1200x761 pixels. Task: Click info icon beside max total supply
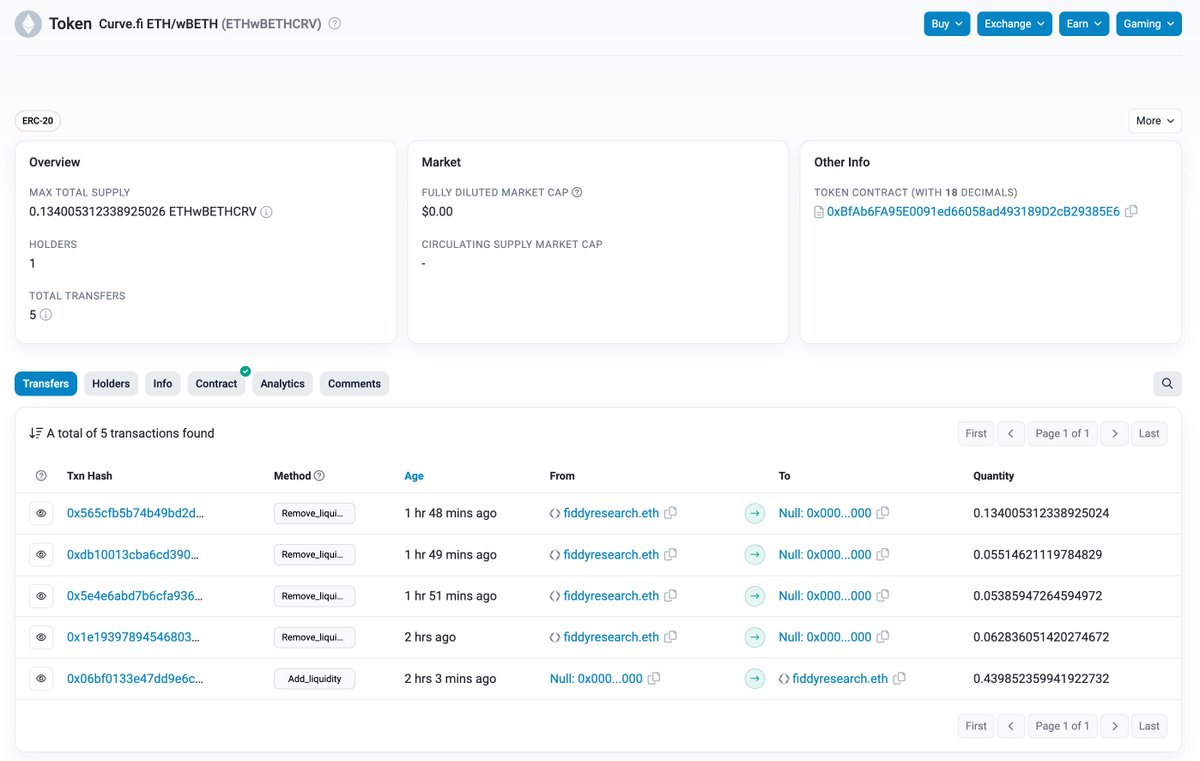pos(267,212)
